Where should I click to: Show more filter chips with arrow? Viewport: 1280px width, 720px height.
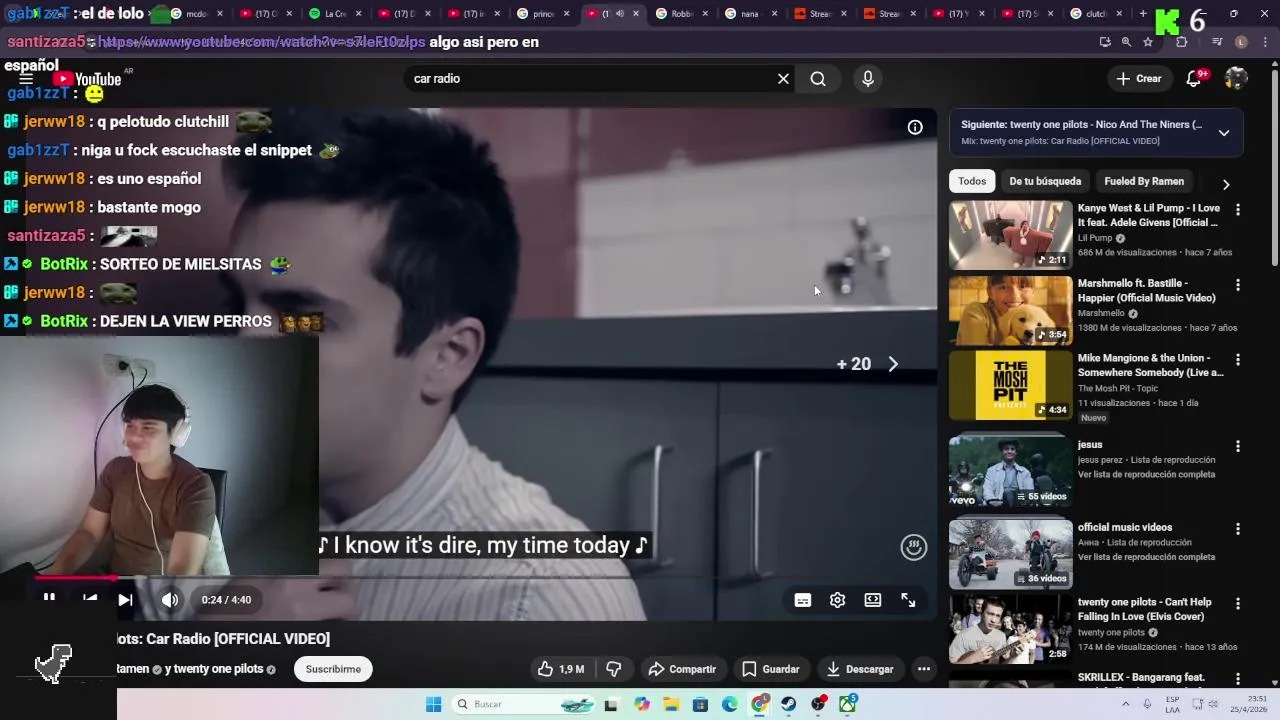tap(1226, 184)
